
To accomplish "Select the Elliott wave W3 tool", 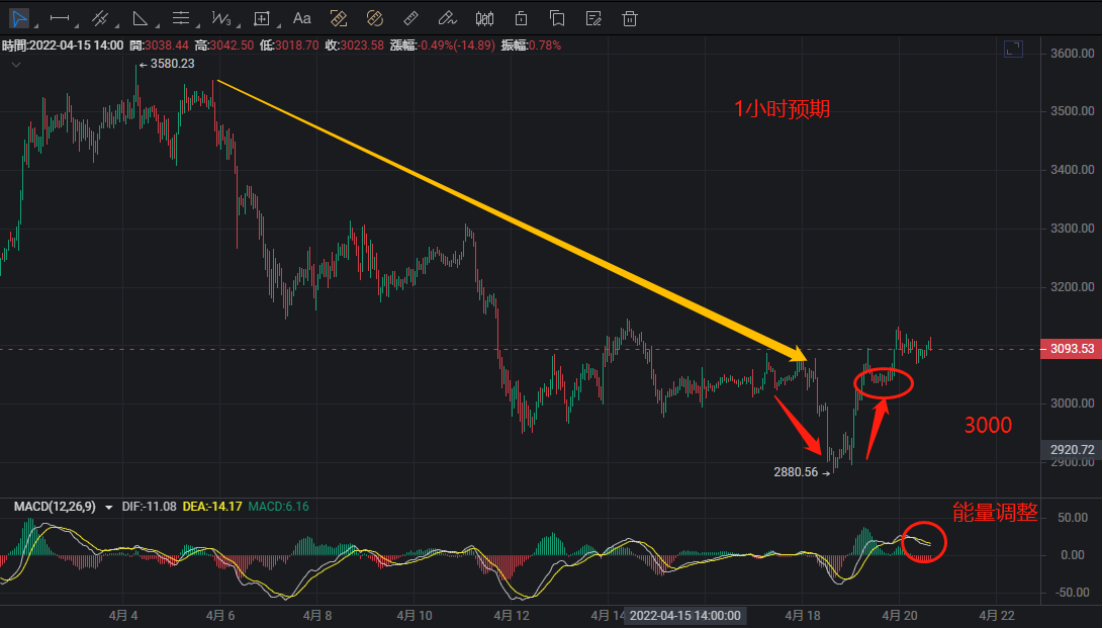I will tap(221, 18).
